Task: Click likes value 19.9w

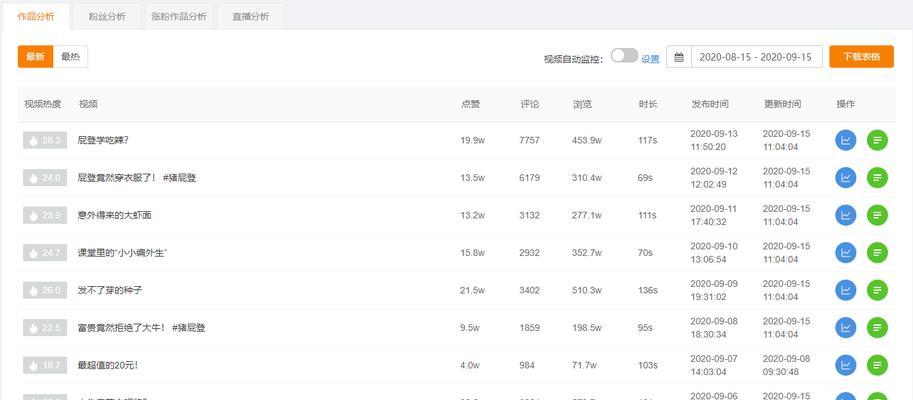Action: point(472,140)
